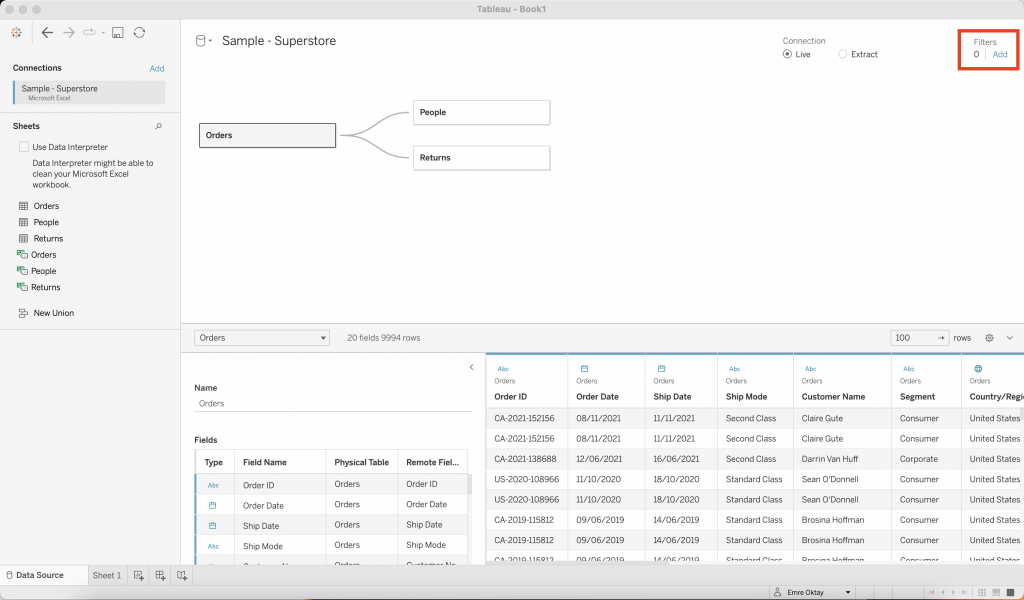Open the Orders table selector dropdown
Screen dimensions: 1024x600
click(x=262, y=338)
